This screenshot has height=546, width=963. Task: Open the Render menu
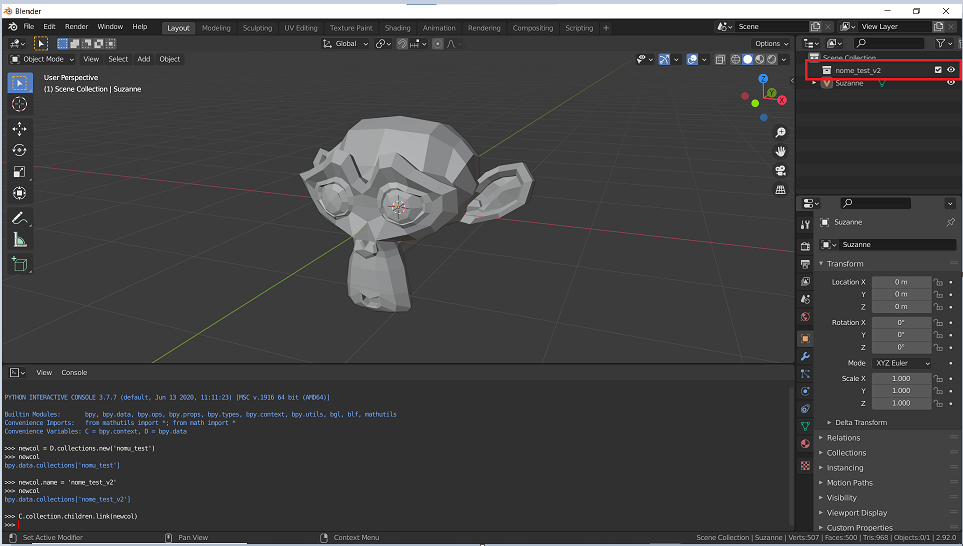tap(77, 27)
